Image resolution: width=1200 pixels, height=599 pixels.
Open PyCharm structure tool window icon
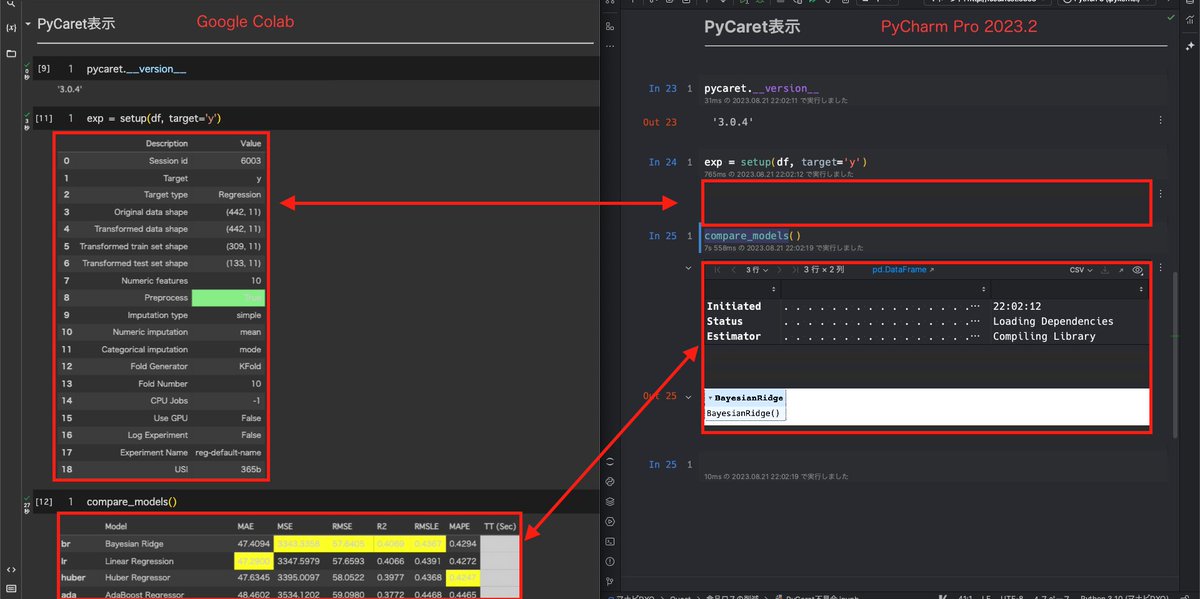click(x=609, y=26)
